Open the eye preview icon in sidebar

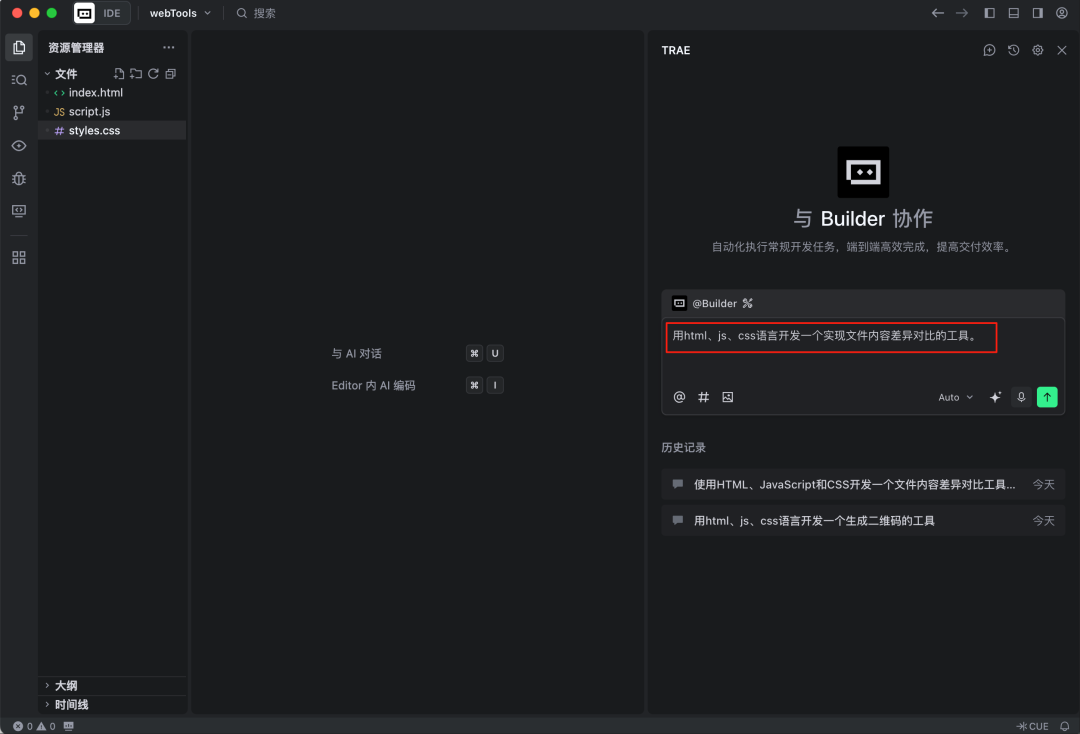pos(19,146)
